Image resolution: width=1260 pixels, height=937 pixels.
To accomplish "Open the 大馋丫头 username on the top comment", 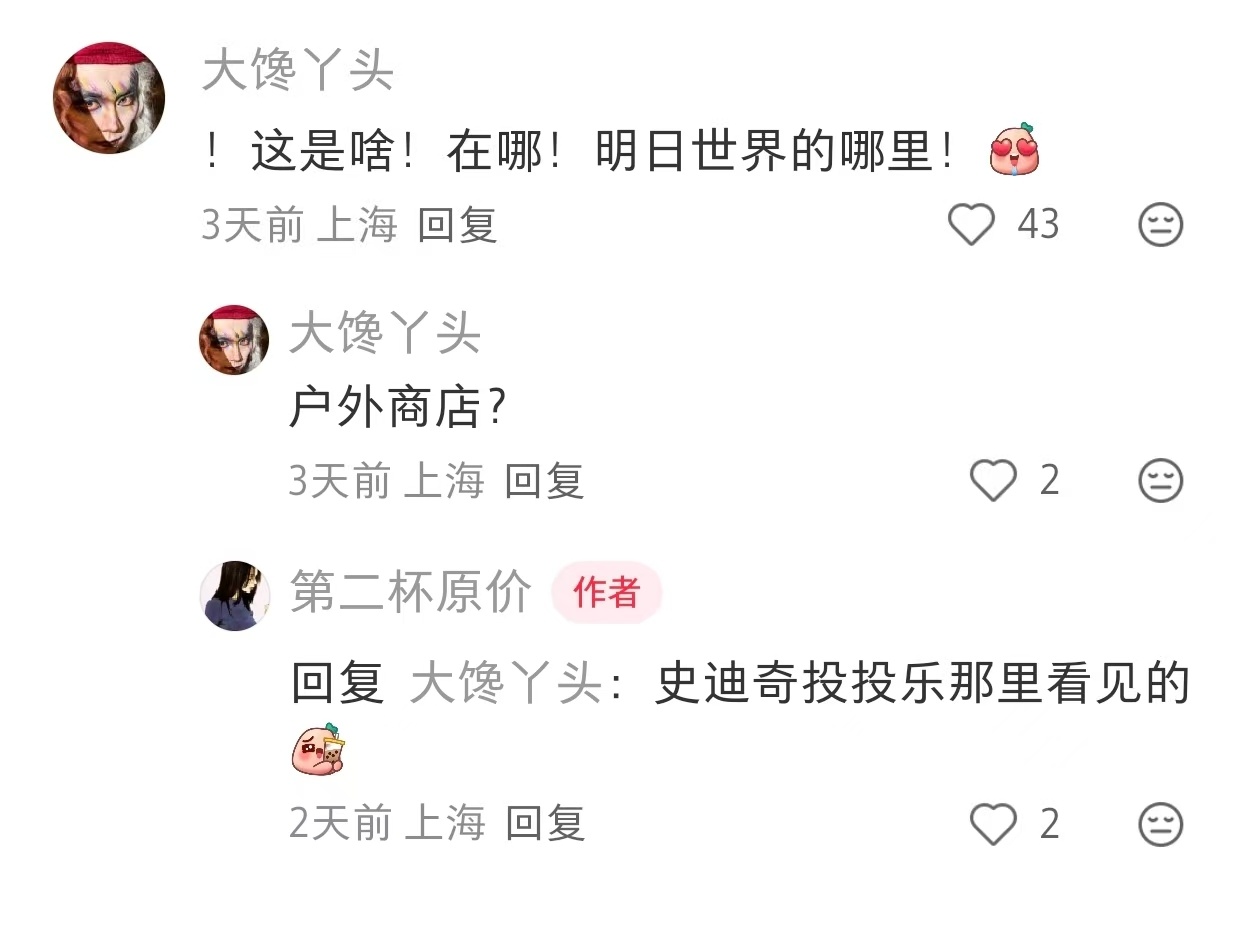I will 298,71.
